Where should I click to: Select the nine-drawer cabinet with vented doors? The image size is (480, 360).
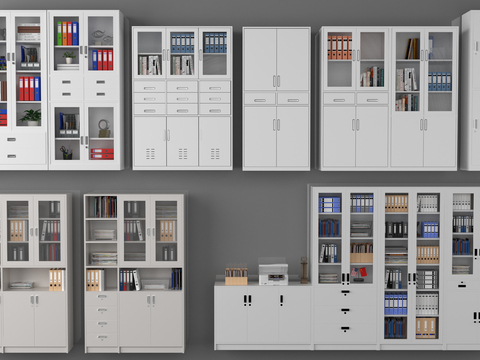(182, 98)
